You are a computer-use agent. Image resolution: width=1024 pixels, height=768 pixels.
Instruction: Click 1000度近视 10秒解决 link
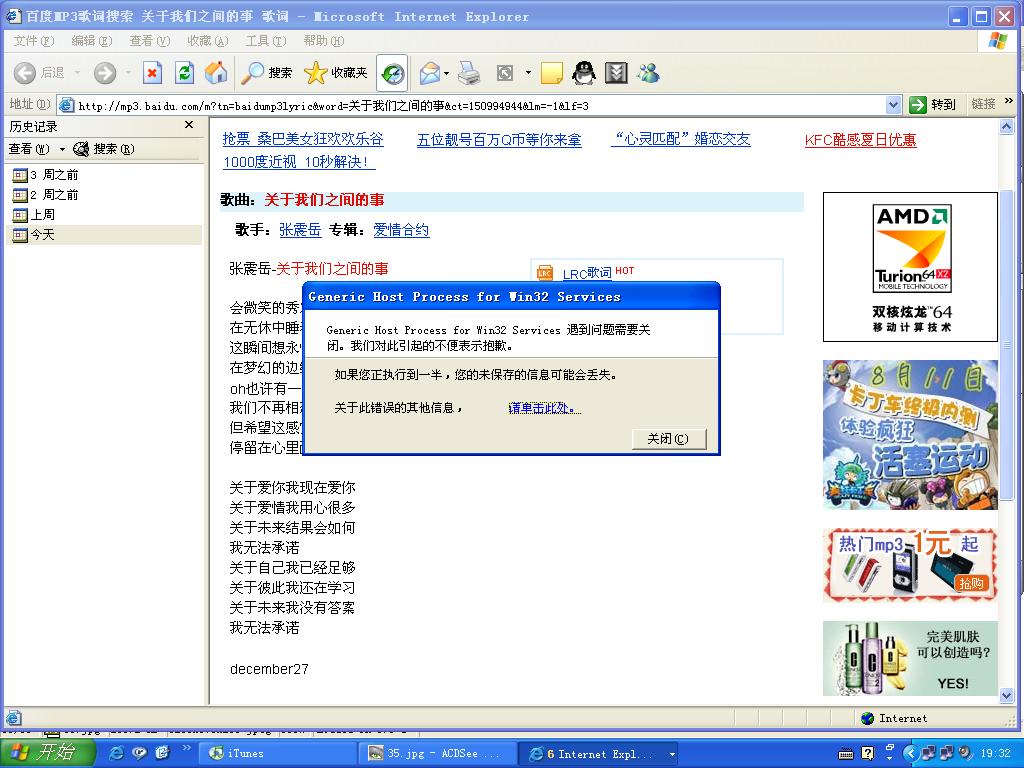point(299,162)
